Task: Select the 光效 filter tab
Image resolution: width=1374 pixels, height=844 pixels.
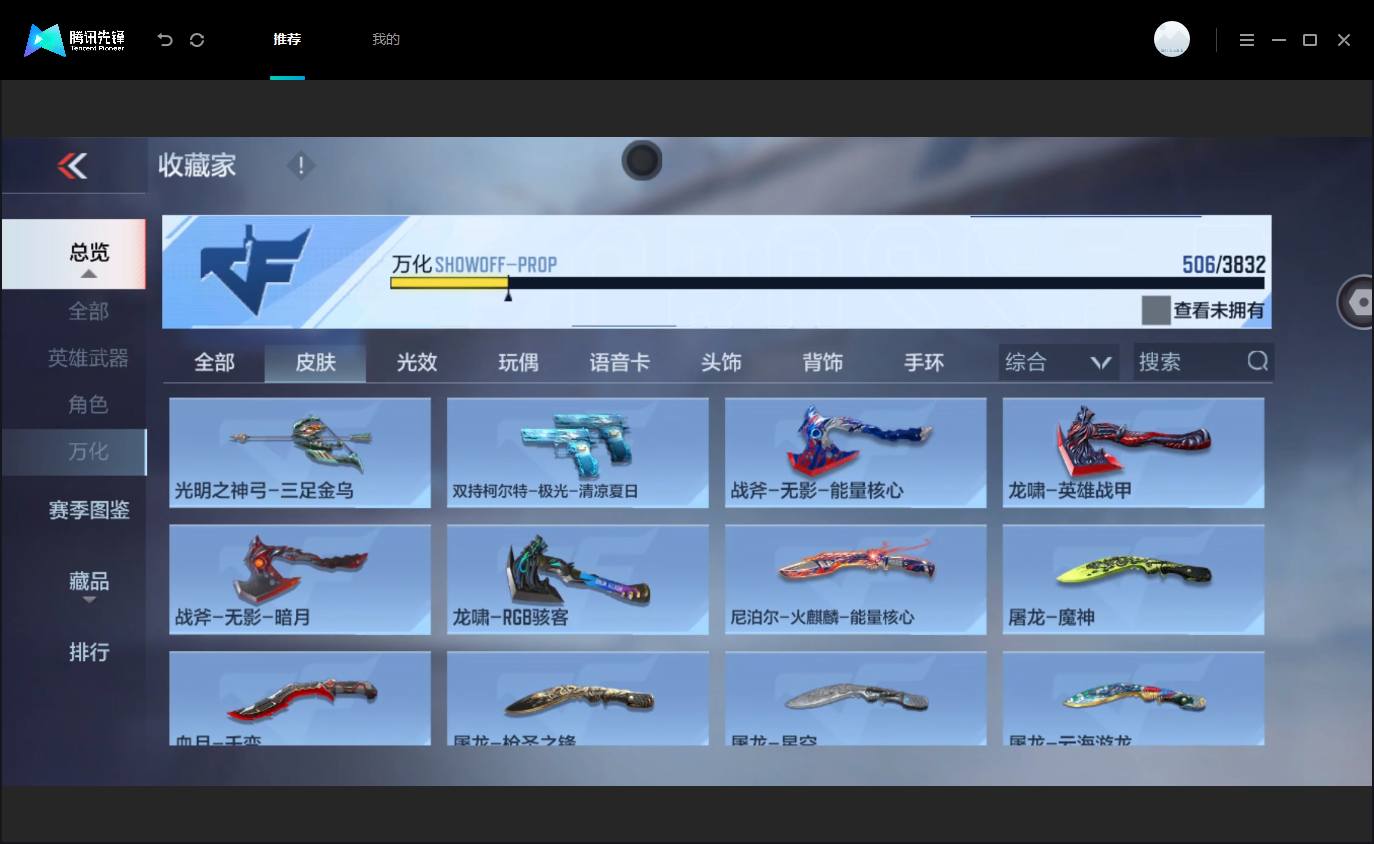Action: point(417,362)
